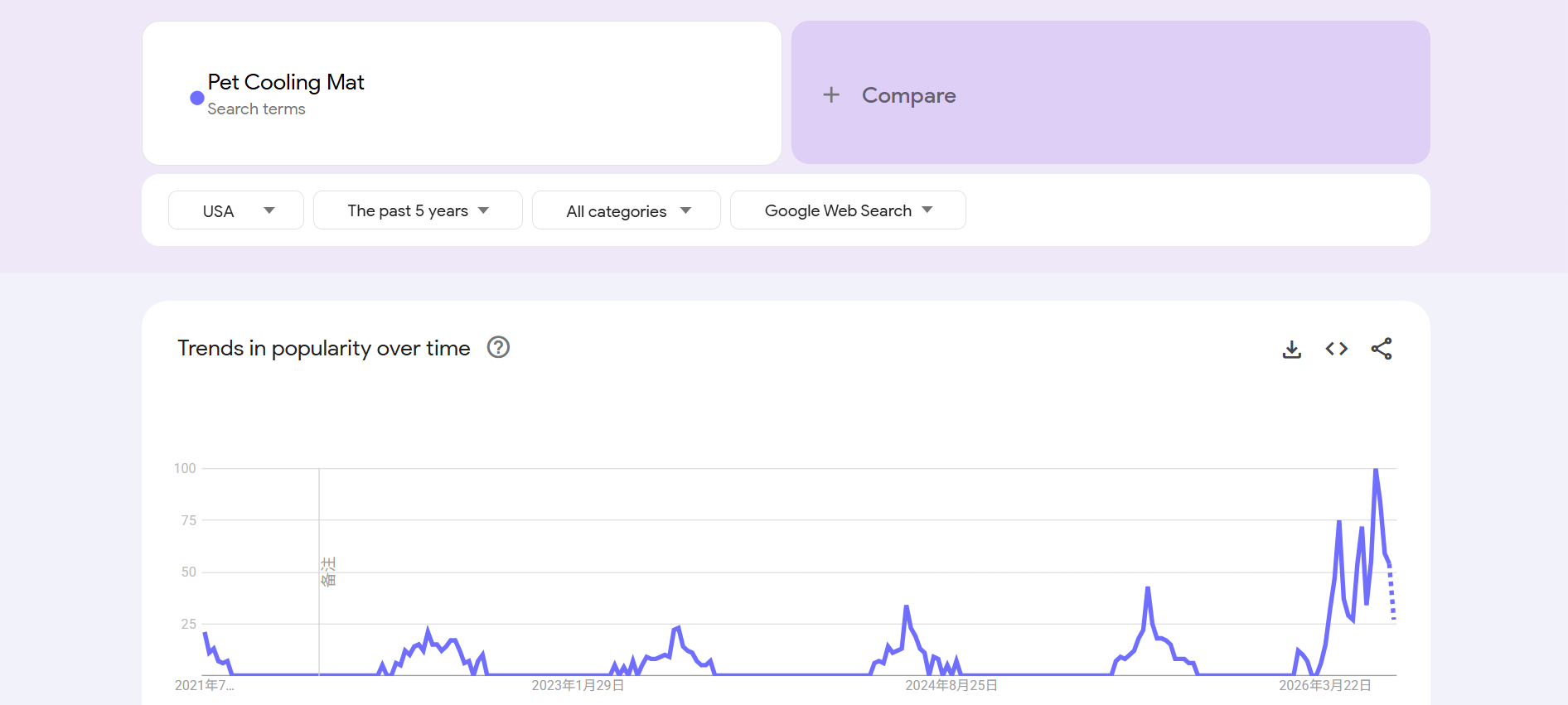Viewport: 1568px width, 705px height.
Task: Select the 2026年3月22日 axis label
Action: [1325, 685]
